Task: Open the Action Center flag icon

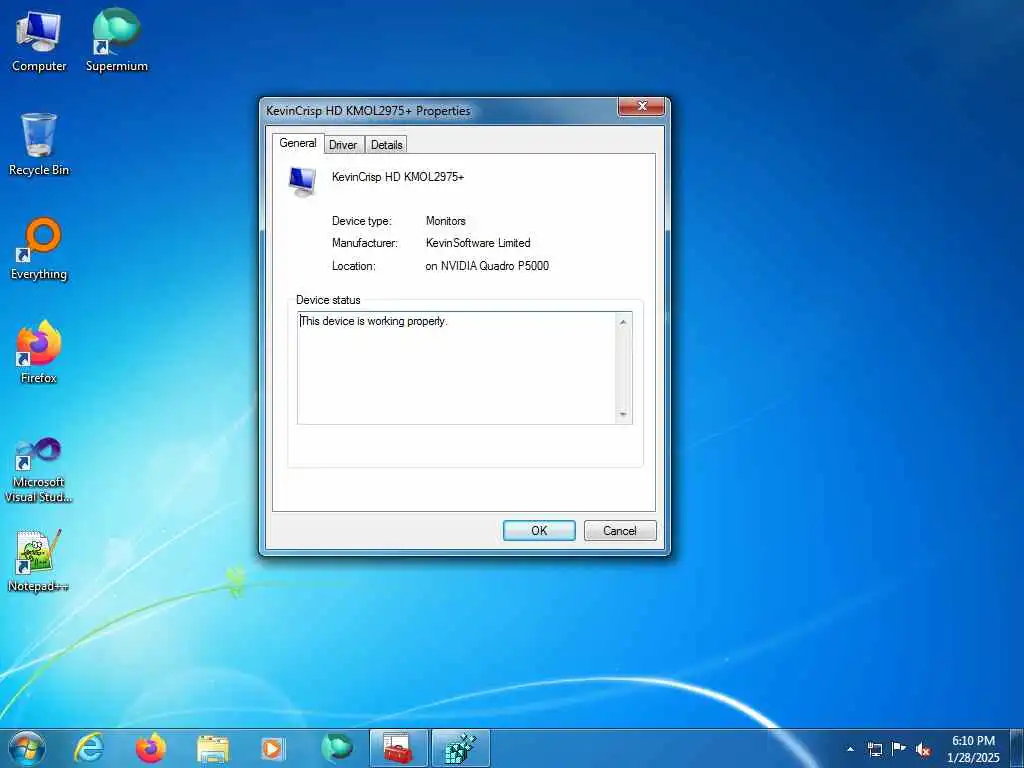Action: (899, 749)
